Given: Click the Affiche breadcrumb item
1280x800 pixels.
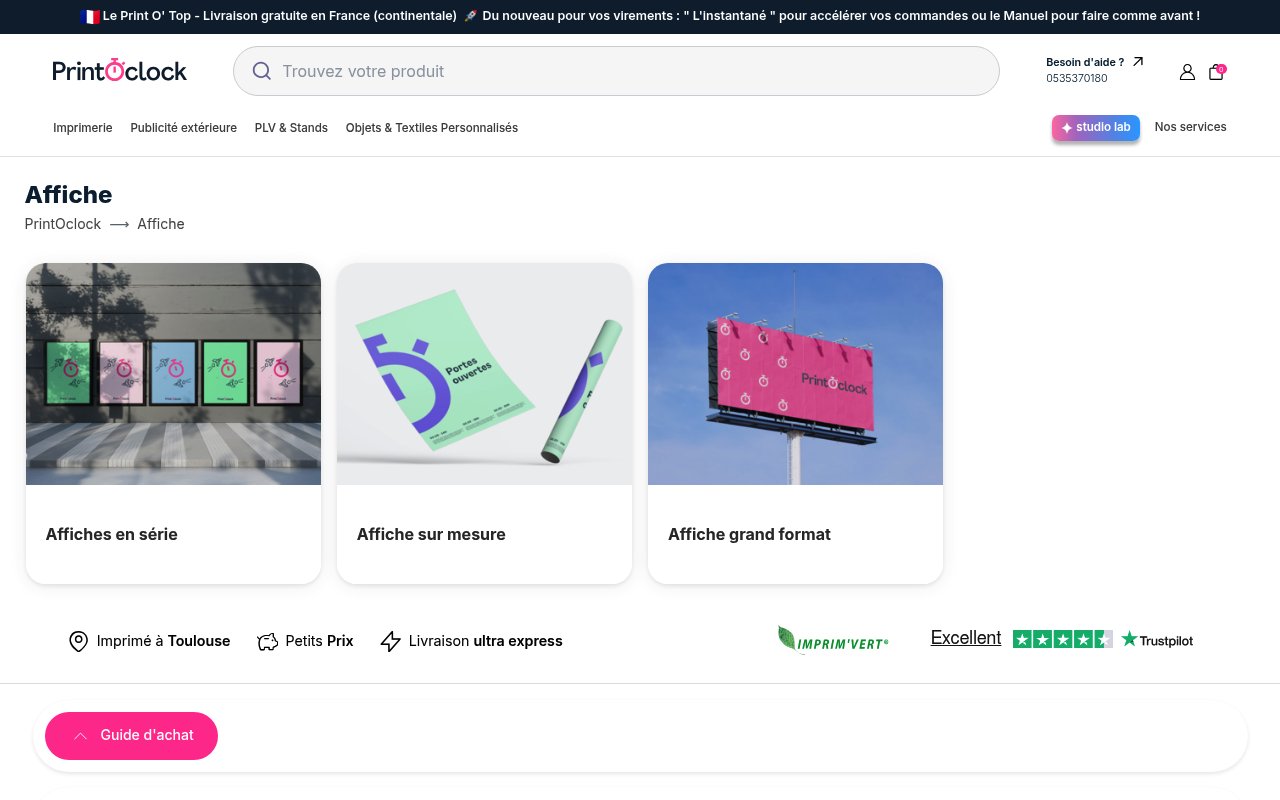Looking at the screenshot, I should coord(161,224).
